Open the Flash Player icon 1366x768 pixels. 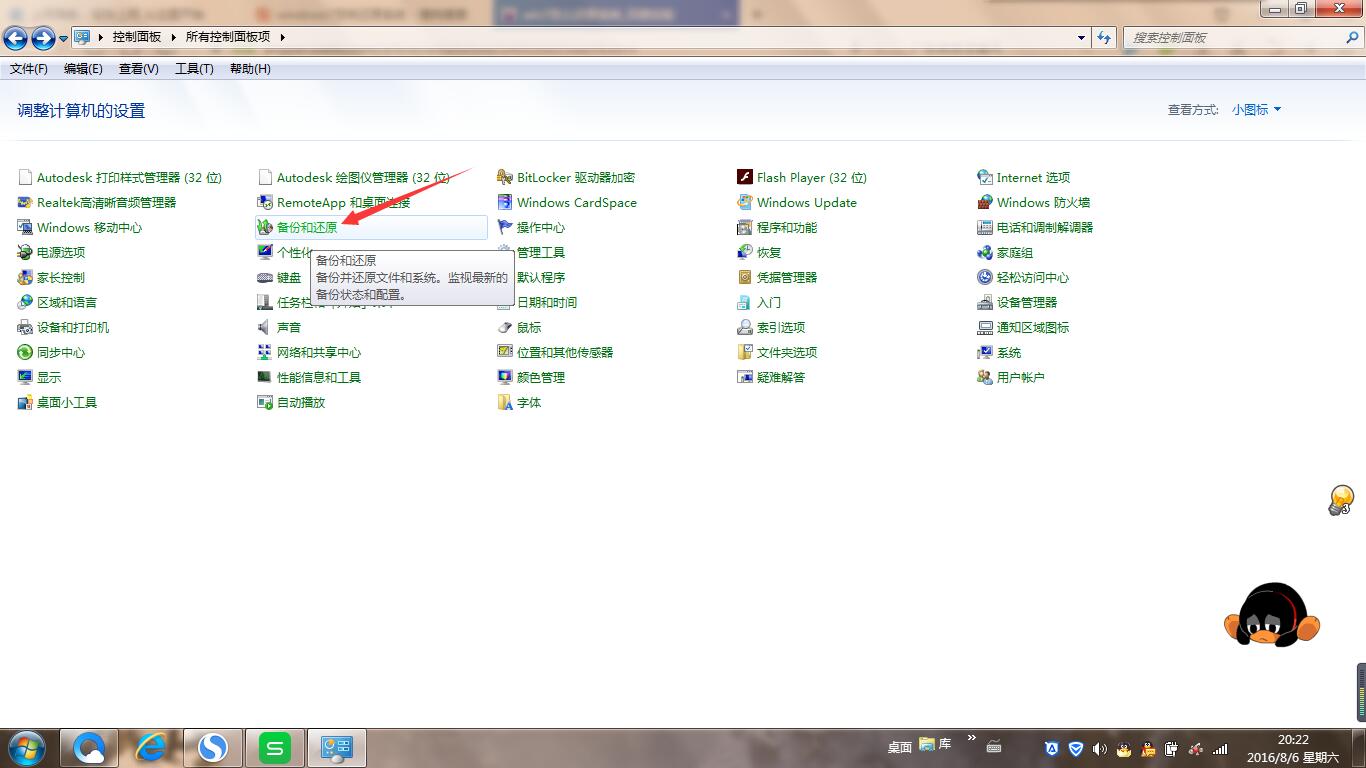pyautogui.click(x=745, y=177)
